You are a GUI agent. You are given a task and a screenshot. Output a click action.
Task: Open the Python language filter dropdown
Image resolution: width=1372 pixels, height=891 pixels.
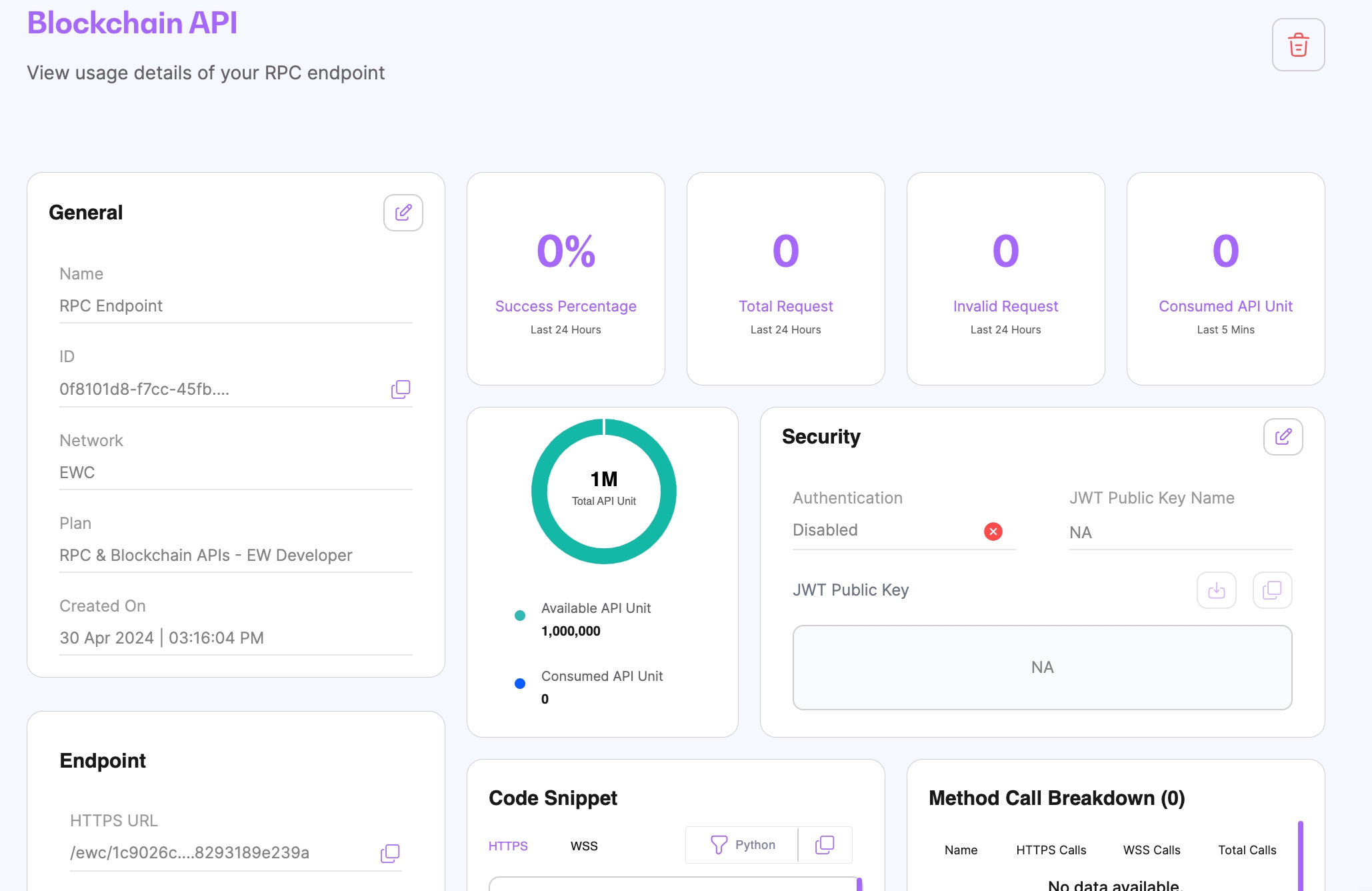[x=742, y=845]
